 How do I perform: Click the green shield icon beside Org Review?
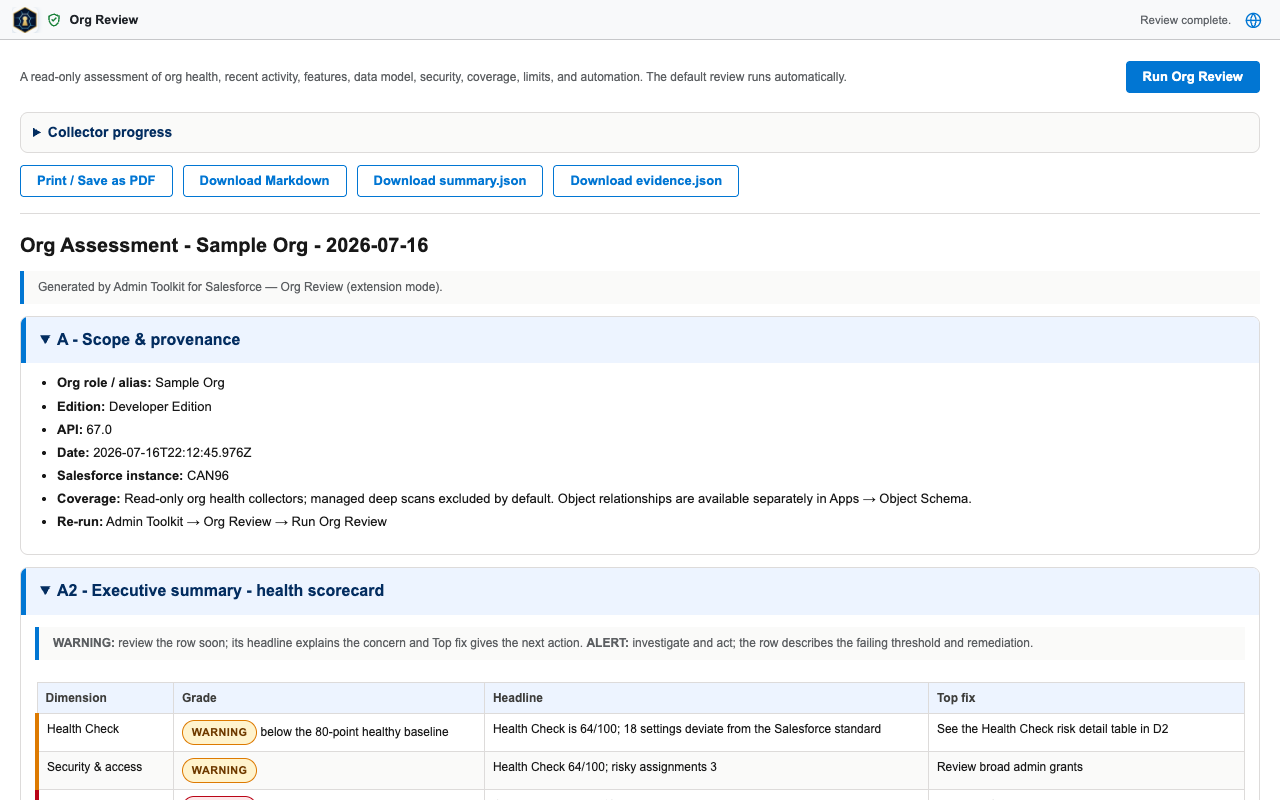point(54,20)
